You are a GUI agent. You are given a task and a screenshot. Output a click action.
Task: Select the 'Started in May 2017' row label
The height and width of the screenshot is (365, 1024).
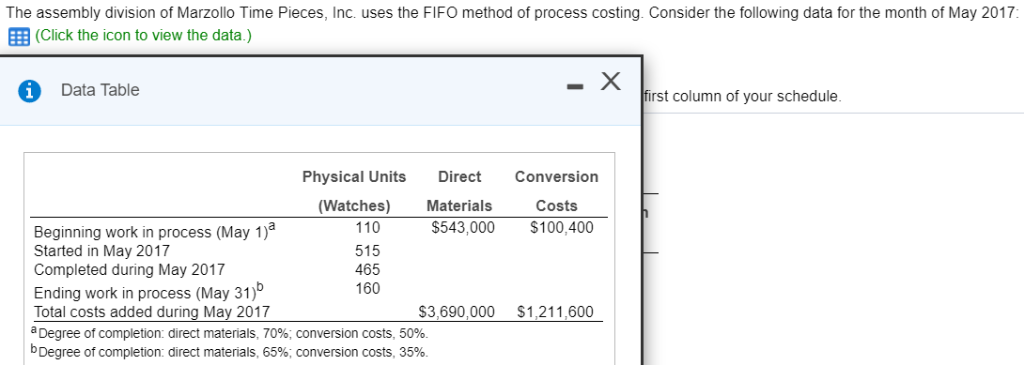pyautogui.click(x=101, y=251)
